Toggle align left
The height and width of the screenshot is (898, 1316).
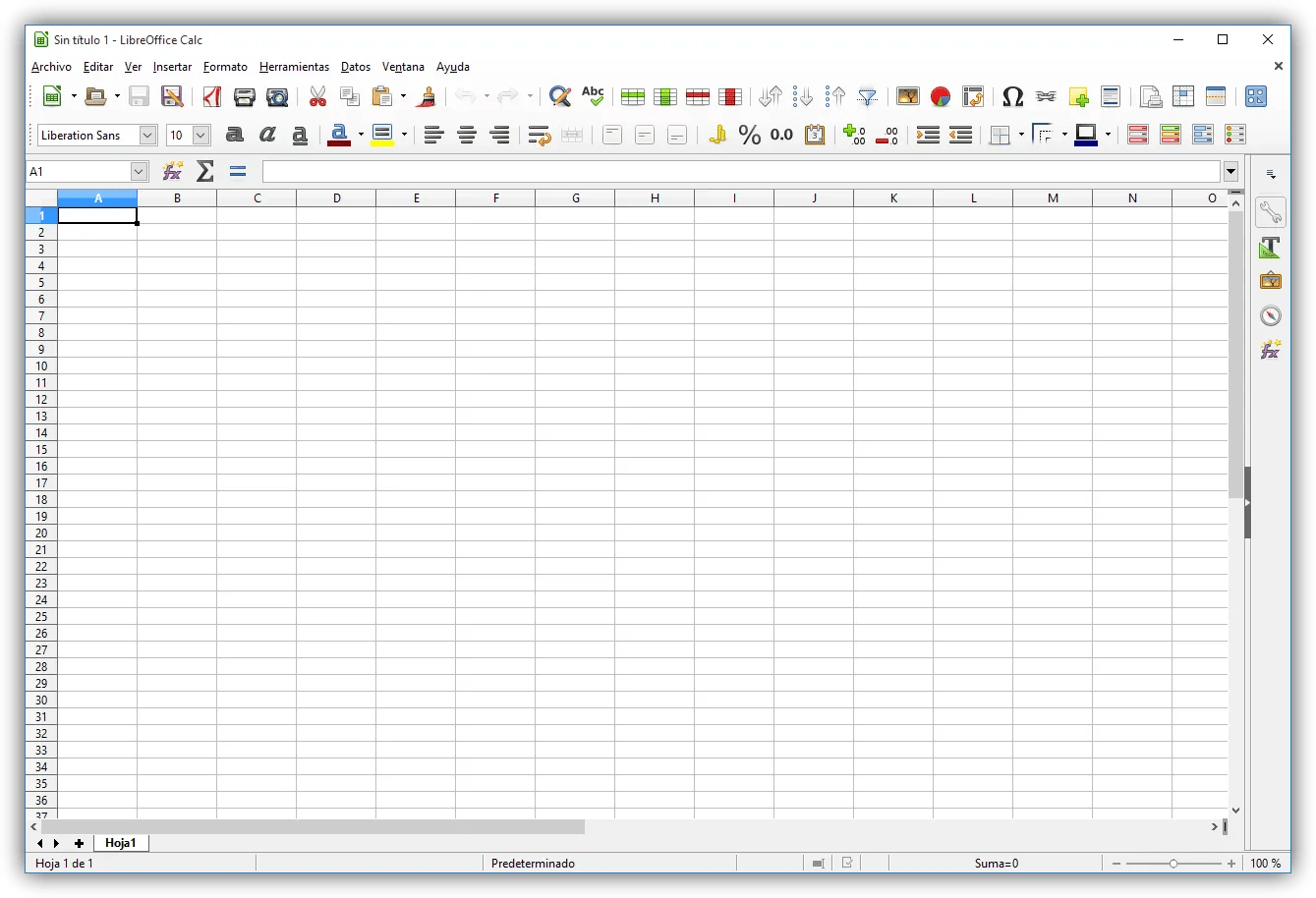433,135
